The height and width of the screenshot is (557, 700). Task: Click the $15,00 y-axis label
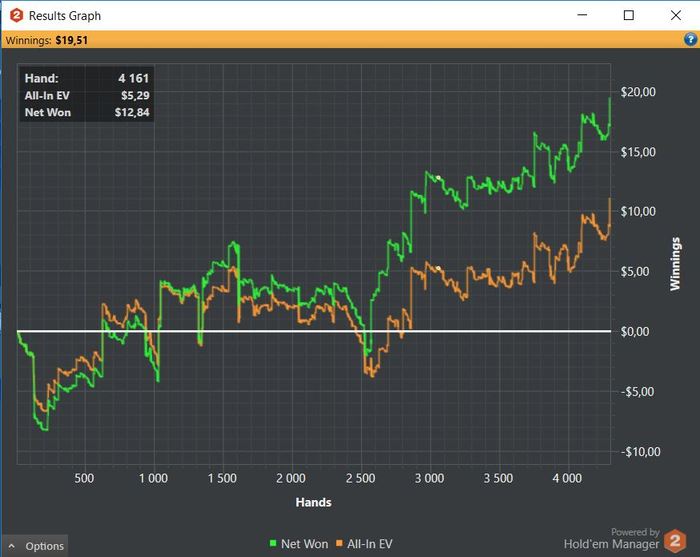(x=638, y=152)
